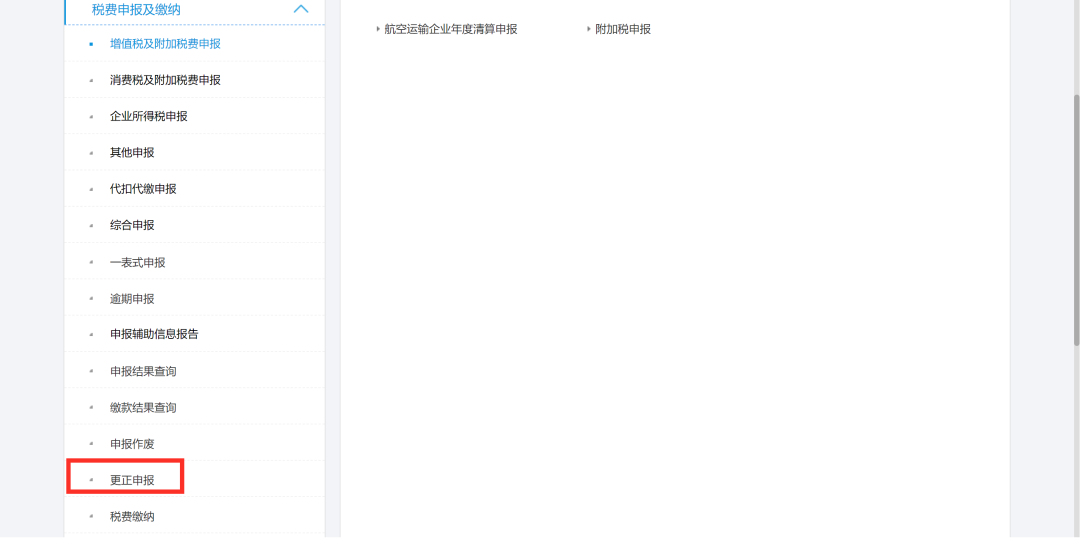Open 申报结果查询 in the sidebar
Viewport: 1080px width, 538px height.
(x=143, y=371)
